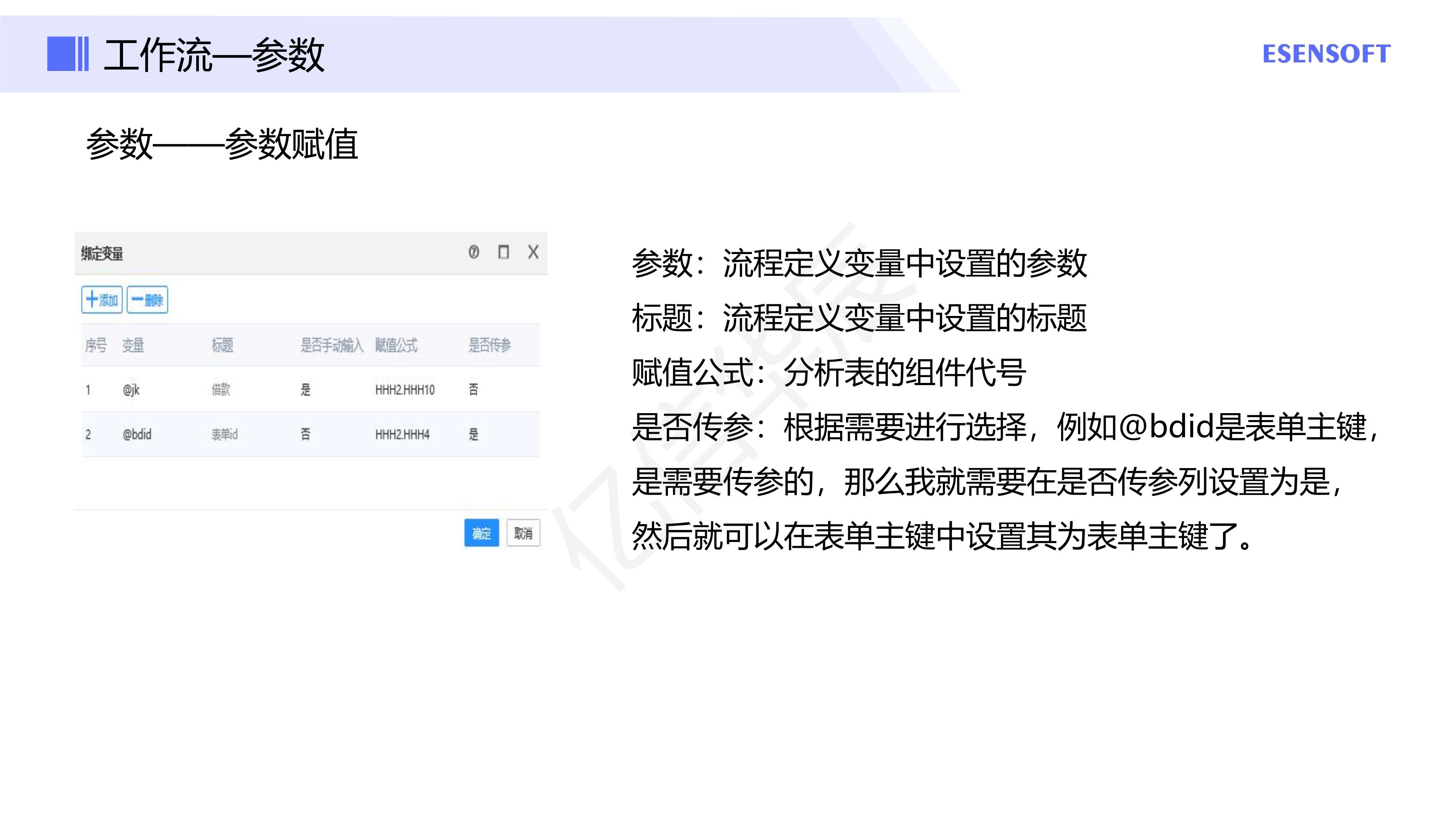
Task: Toggle 是否手动输入 value in @jk row
Action: pos(305,389)
